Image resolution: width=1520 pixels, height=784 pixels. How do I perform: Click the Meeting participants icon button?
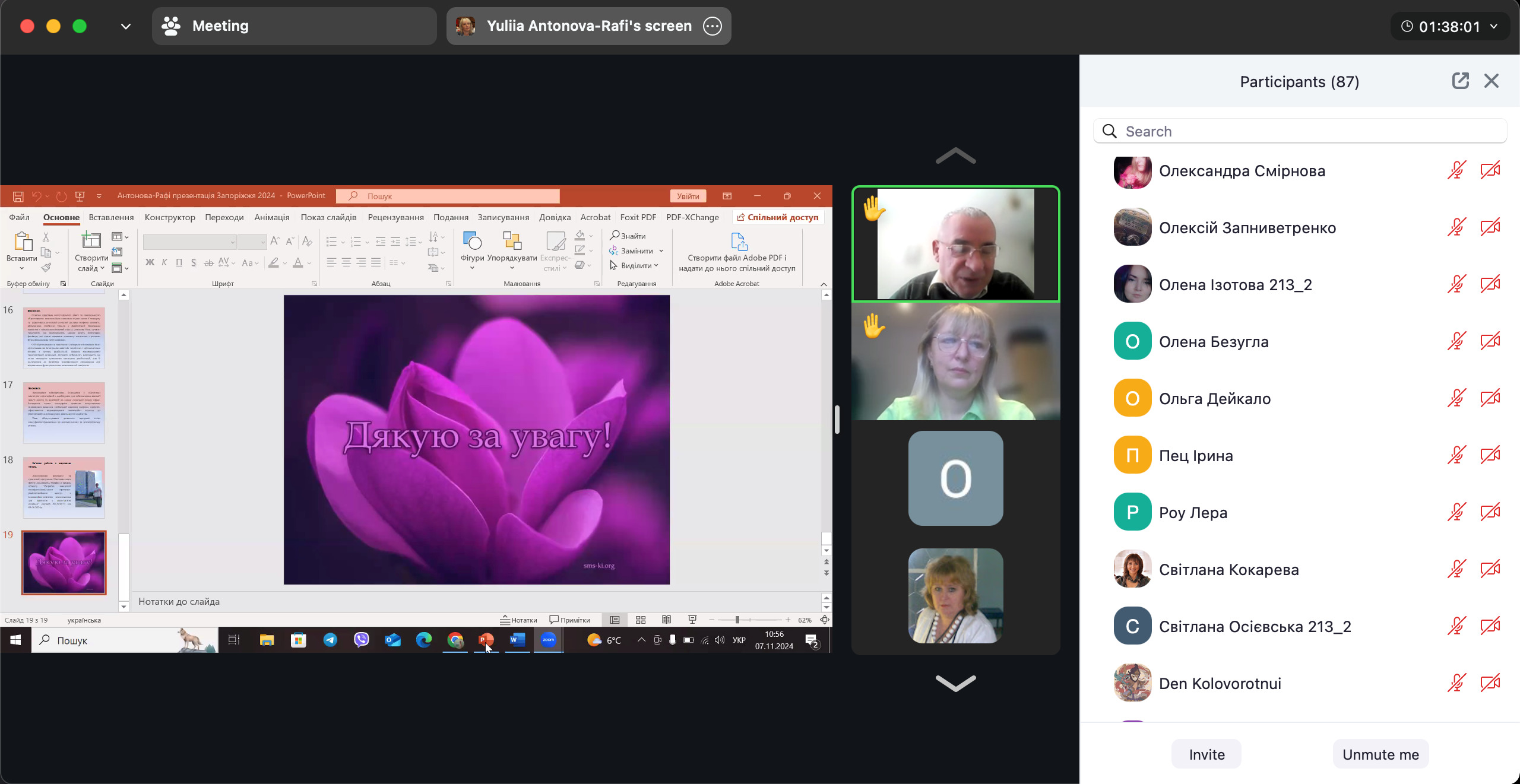171,26
